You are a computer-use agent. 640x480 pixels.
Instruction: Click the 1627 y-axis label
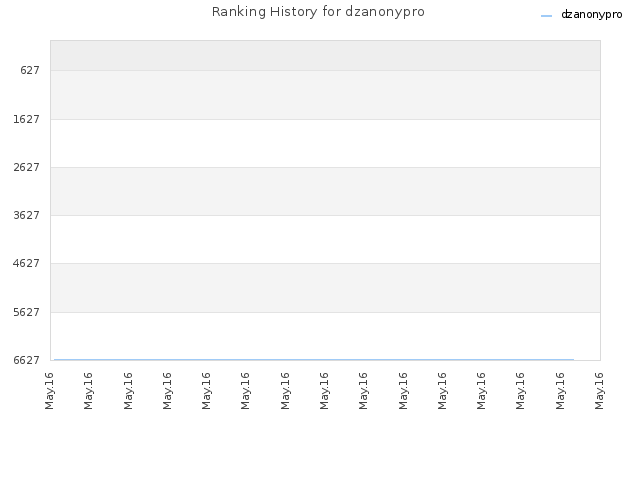coord(27,119)
